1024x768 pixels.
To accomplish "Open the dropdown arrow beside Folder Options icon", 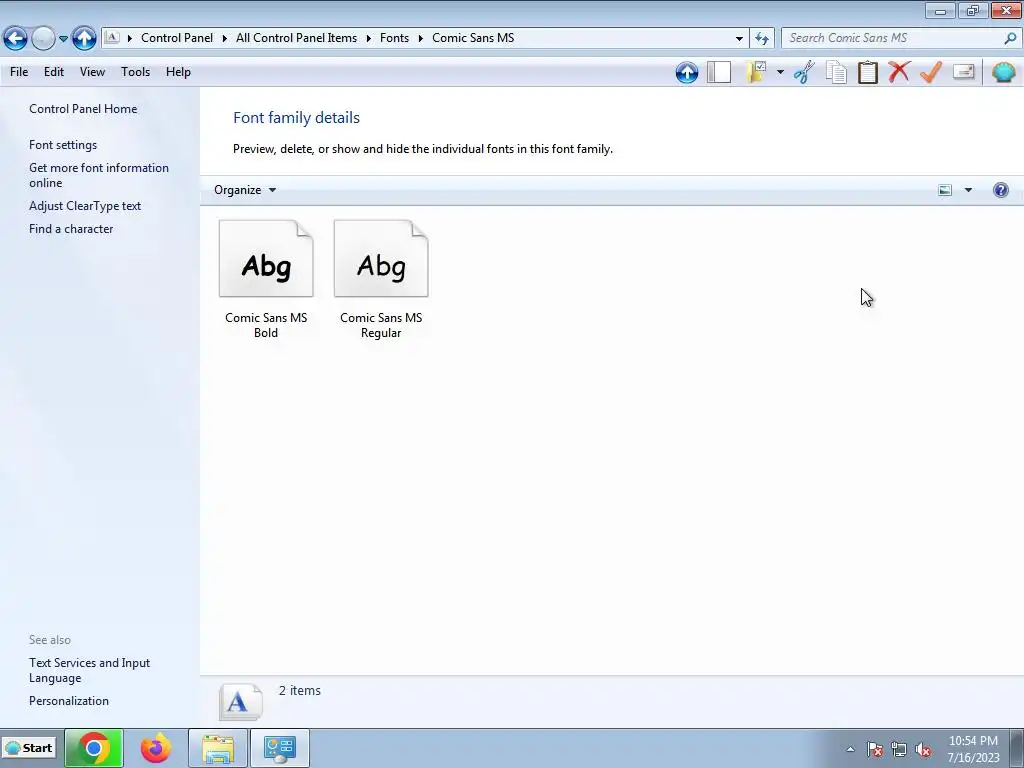I will (x=780, y=72).
